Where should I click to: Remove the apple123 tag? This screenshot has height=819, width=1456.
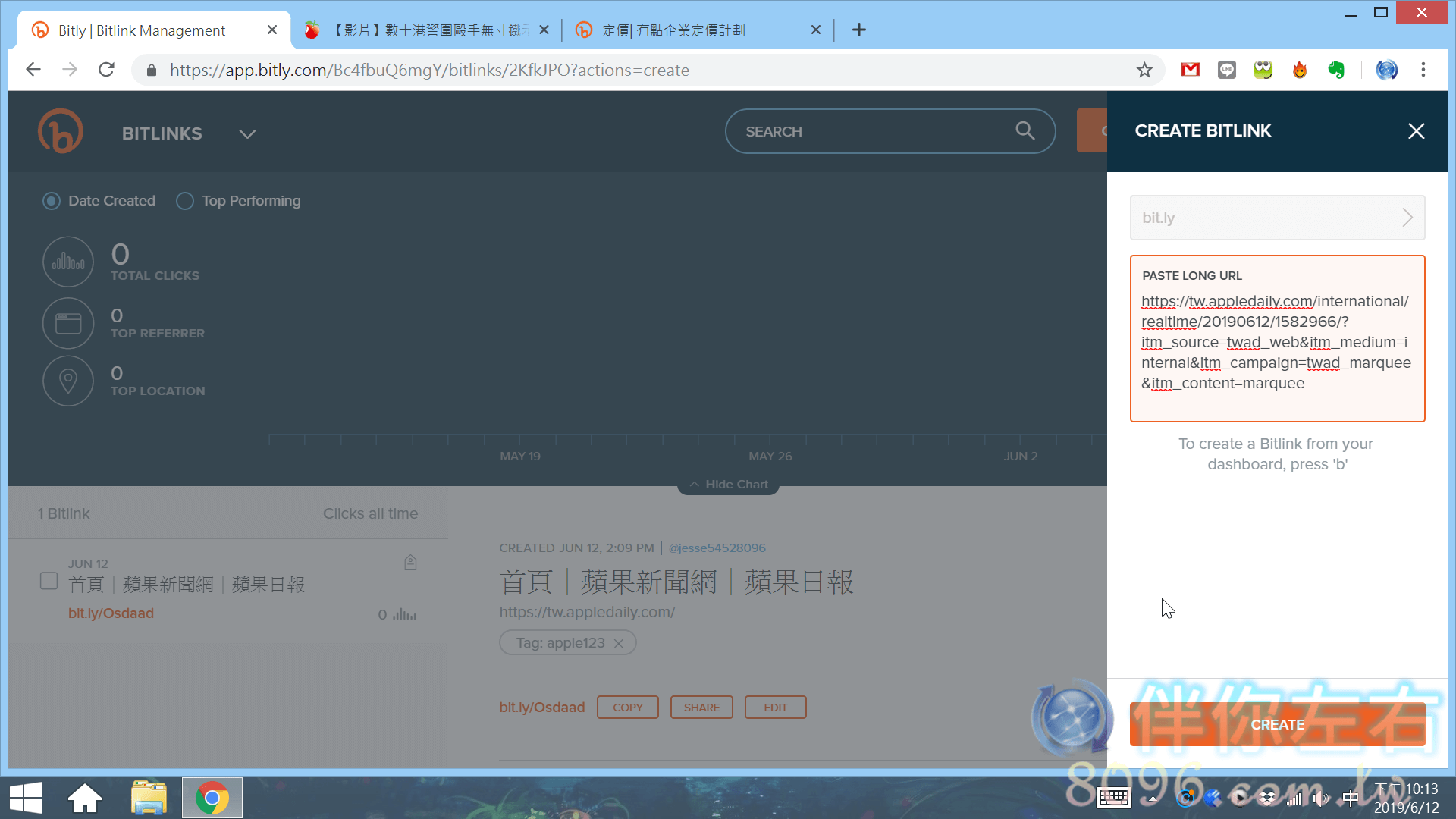(x=619, y=644)
